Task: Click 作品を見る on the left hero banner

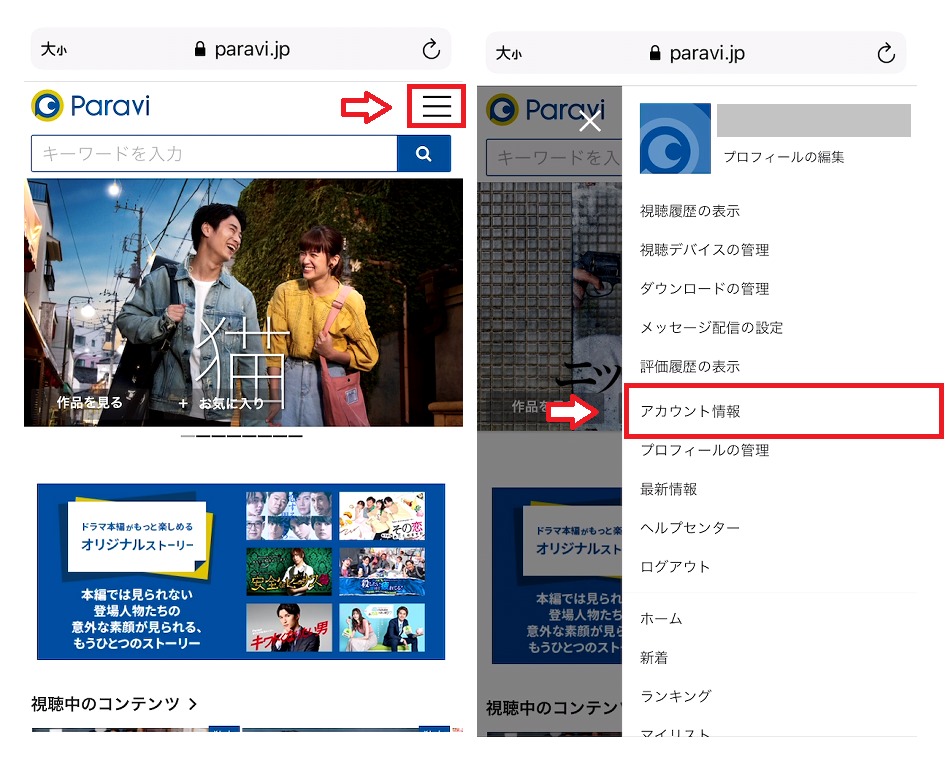Action: coord(89,402)
